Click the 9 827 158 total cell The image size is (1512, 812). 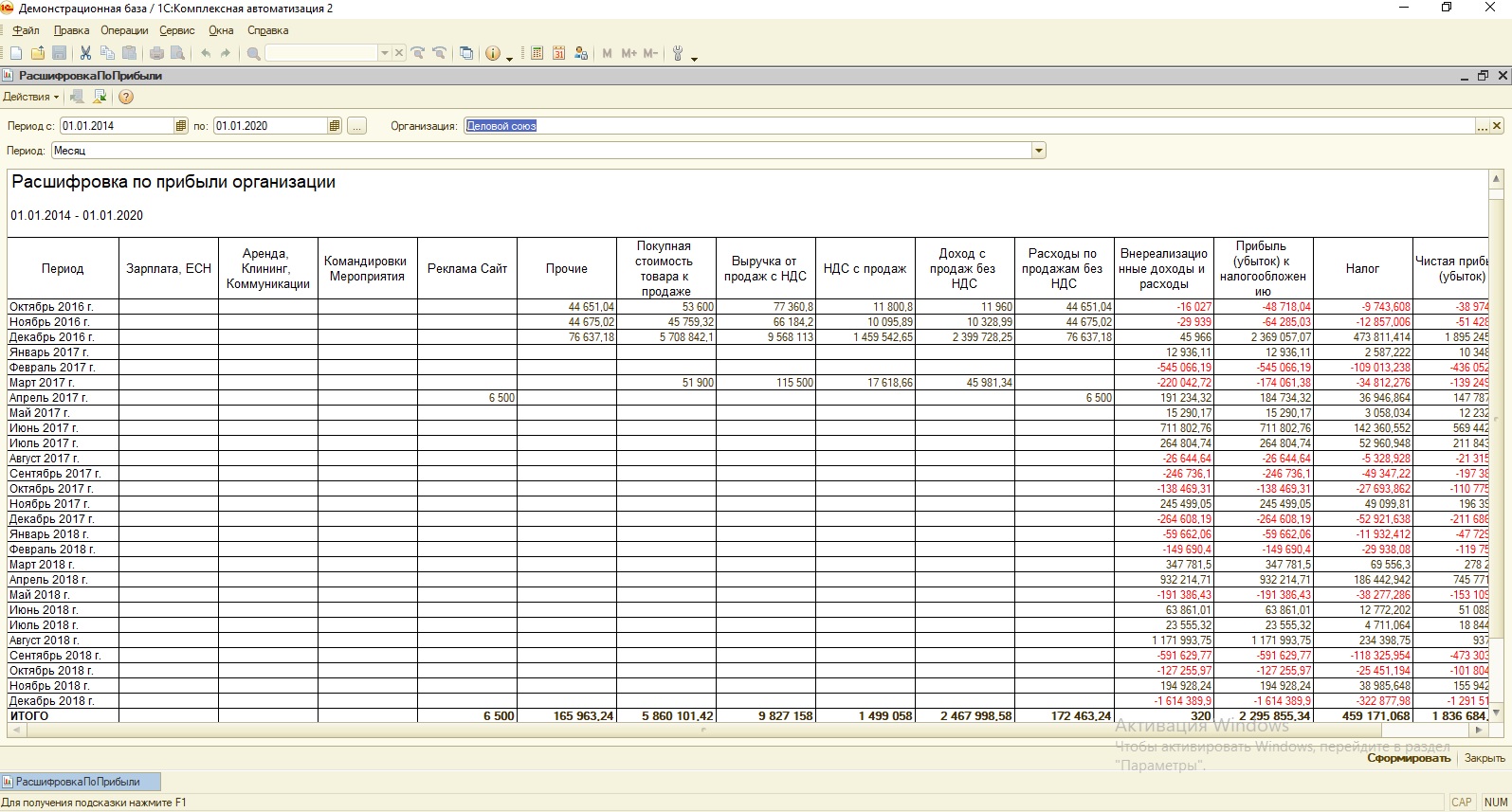tap(766, 716)
